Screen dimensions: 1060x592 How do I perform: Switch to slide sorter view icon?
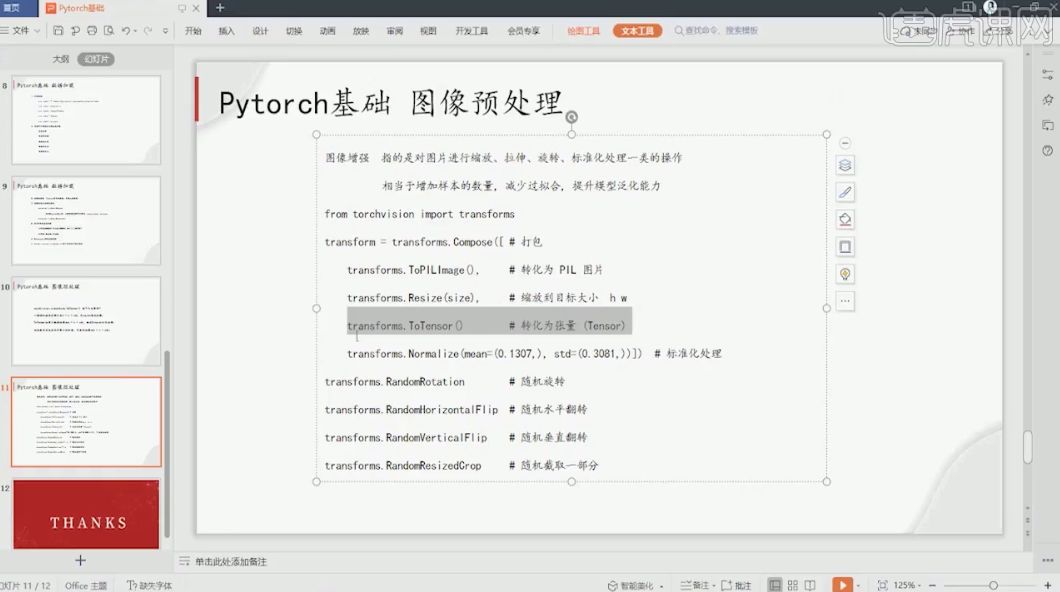pos(792,585)
